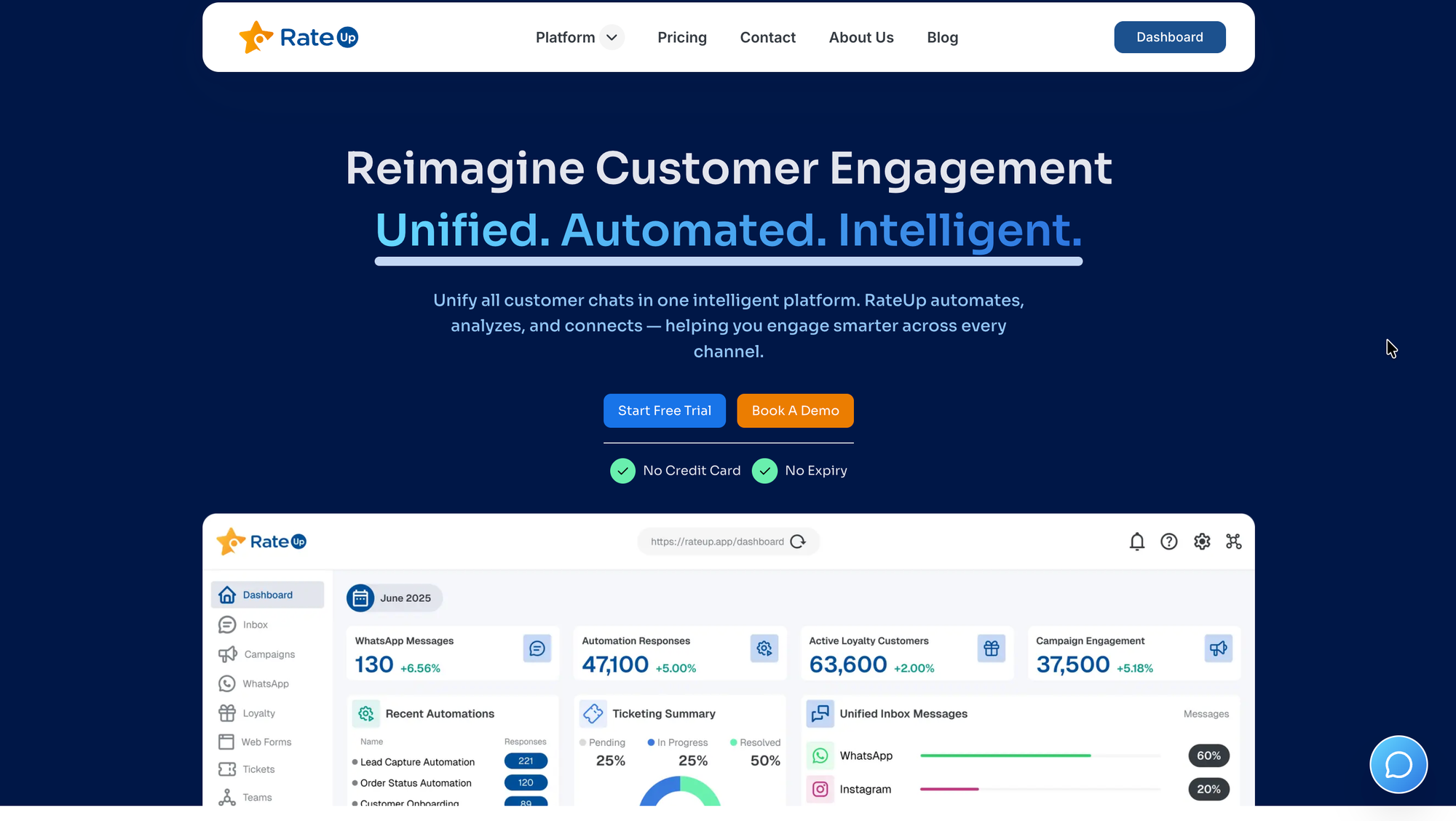Click the settings gear icon
The height and width of the screenshot is (821, 1456).
pyautogui.click(x=1201, y=542)
